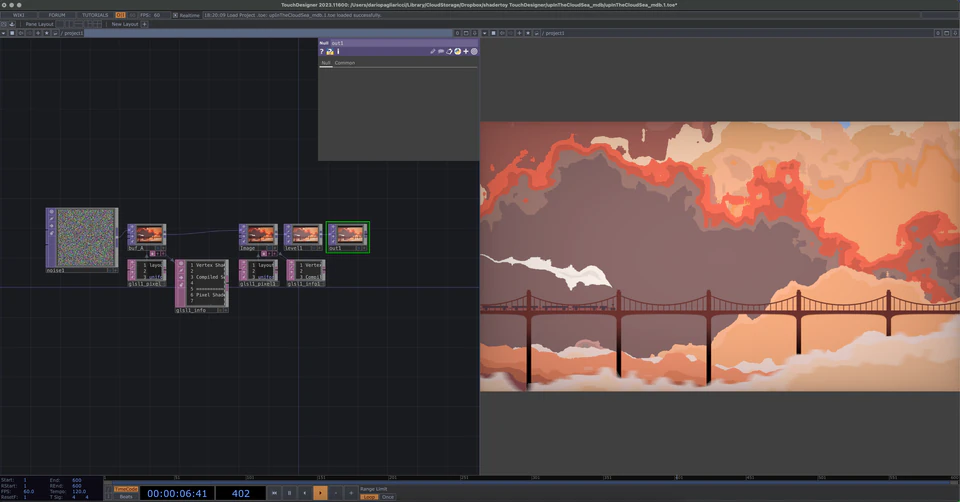Screen dimensions: 960x502
Task: Click the out1 operator name field
Action: pyautogui.click(x=404, y=43)
